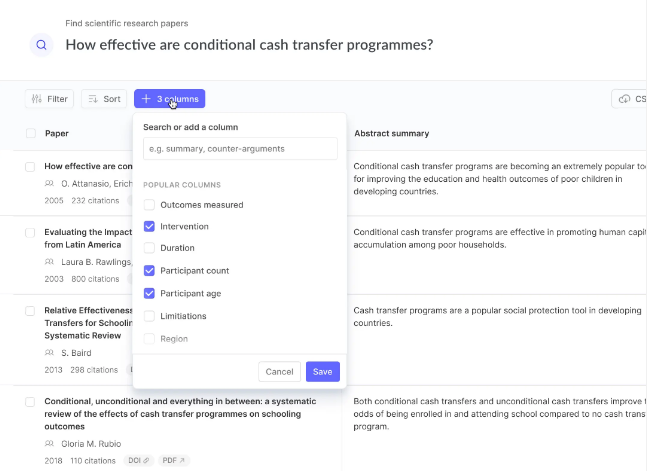
Task: Click the search magnifier icon
Action: coord(41,45)
